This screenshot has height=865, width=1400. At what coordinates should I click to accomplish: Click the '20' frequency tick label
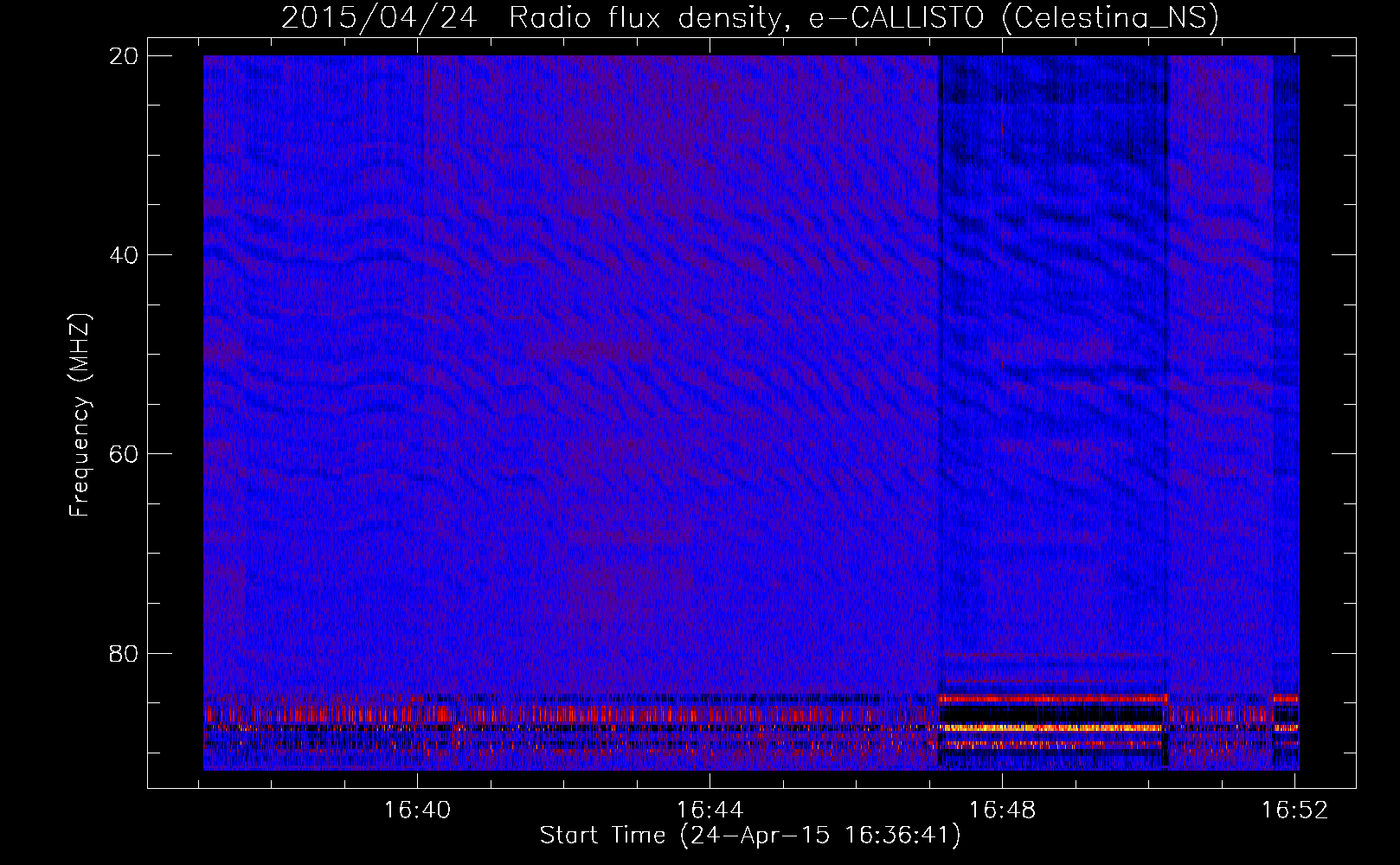point(125,56)
